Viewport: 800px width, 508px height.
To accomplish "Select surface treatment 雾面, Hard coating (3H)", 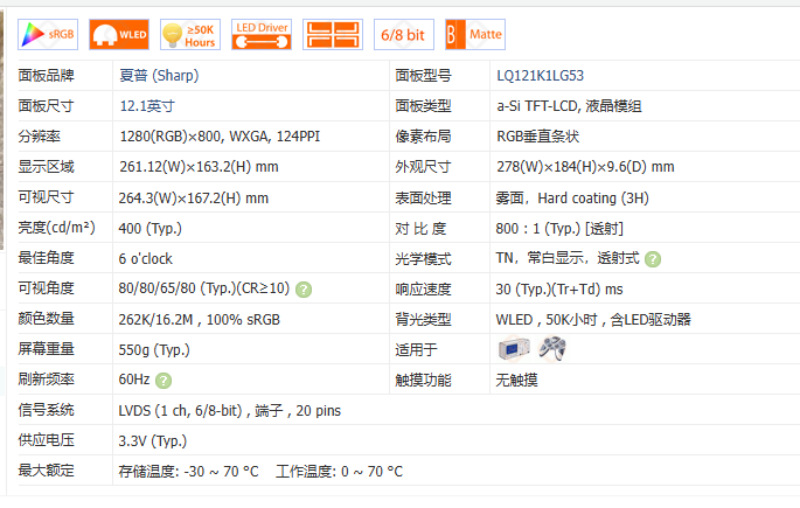I will 572,198.
